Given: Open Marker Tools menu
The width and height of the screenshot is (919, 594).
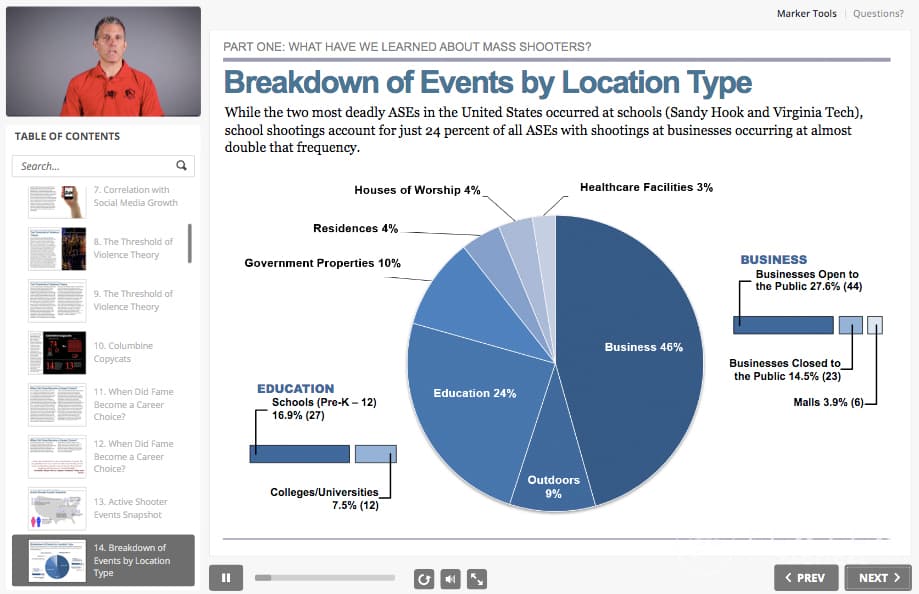Looking at the screenshot, I should tap(806, 13).
